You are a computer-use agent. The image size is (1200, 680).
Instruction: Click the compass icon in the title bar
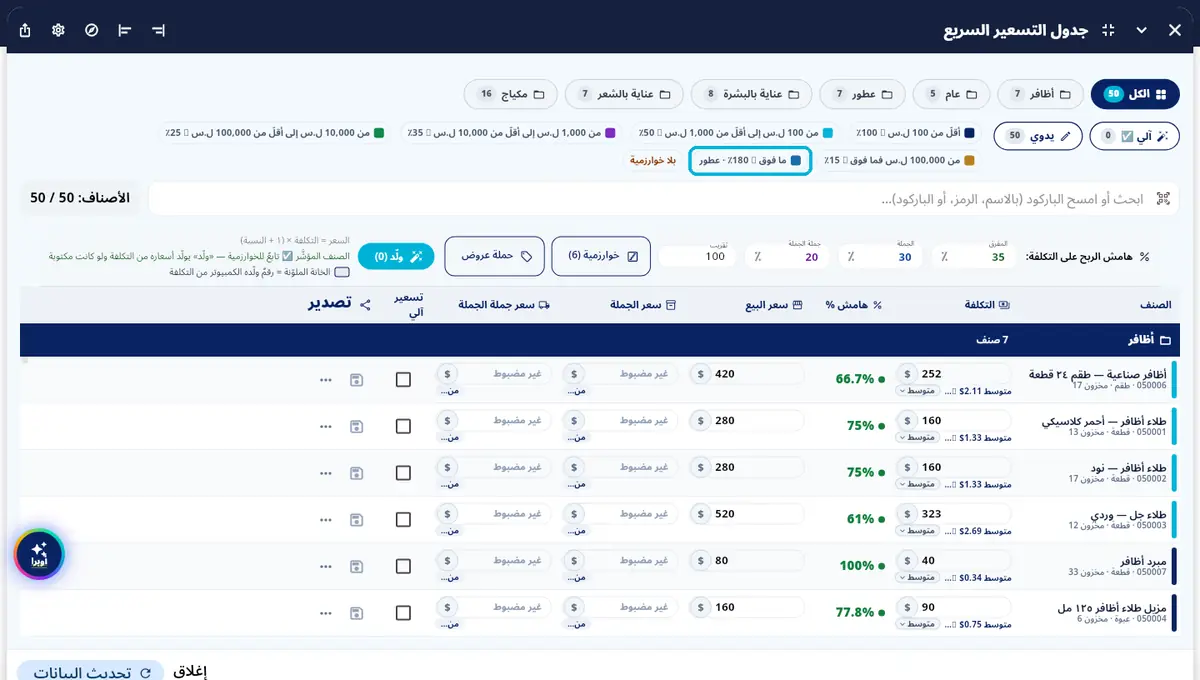click(92, 30)
